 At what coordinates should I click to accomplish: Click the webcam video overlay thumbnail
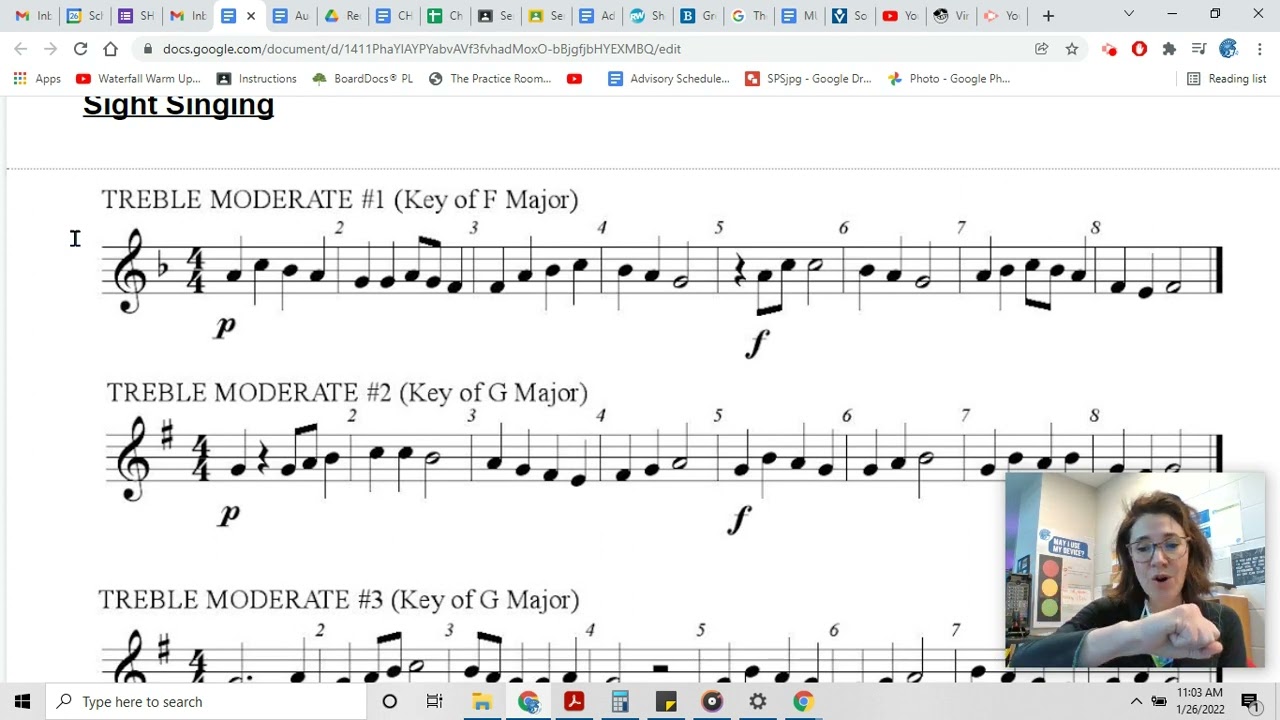pyautogui.click(x=1135, y=570)
